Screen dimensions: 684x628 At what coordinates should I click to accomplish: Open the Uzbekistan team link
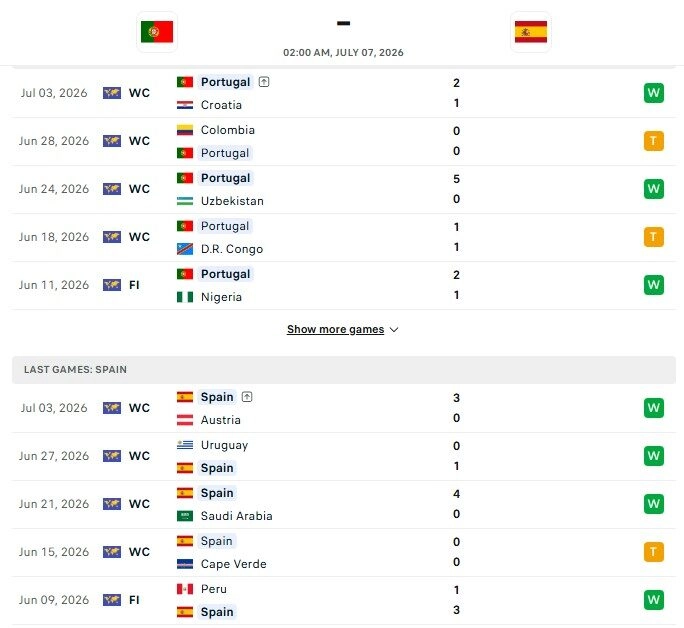click(x=232, y=201)
